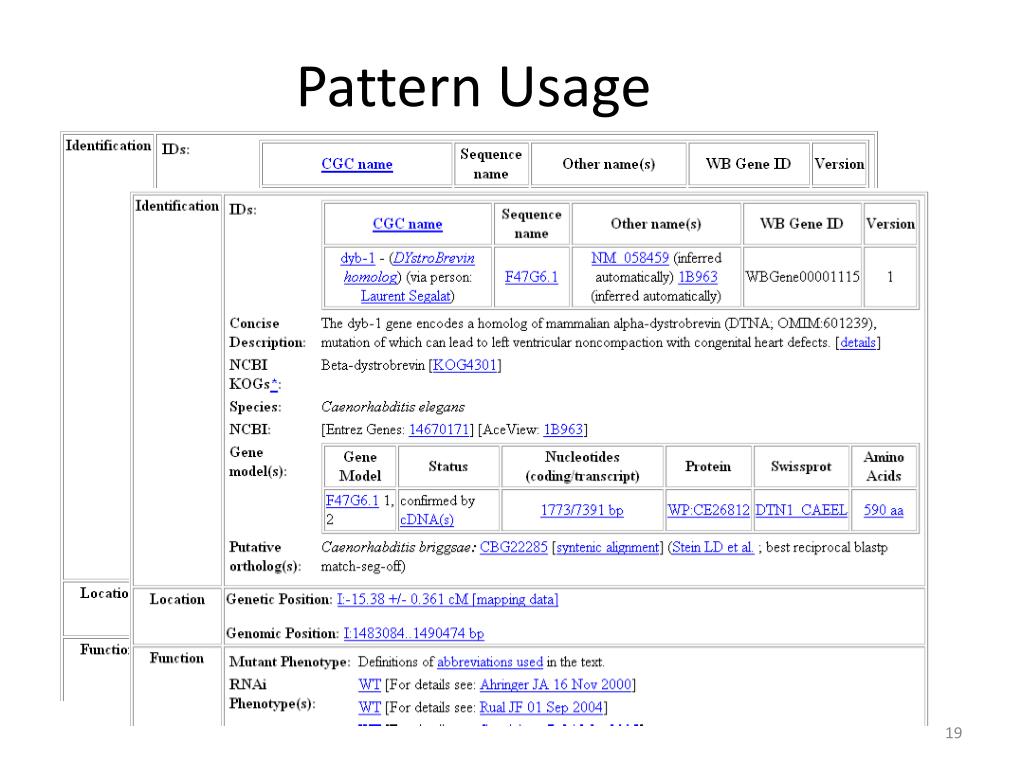1024x768 pixels.
Task: Follow the syntenic alignment link
Action: point(608,547)
